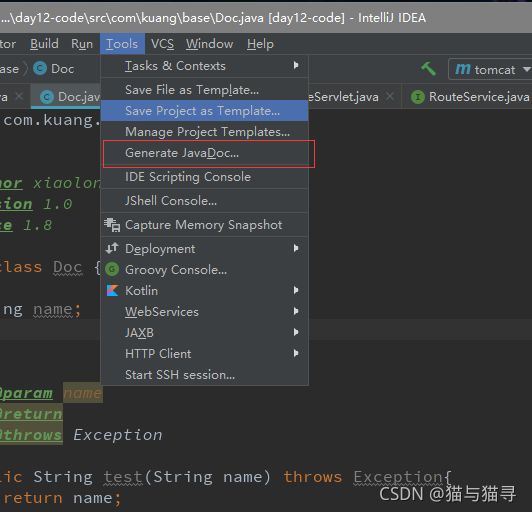Close the Servlet.java tab
Image resolution: width=532 pixels, height=512 pixels.
pos(390,97)
